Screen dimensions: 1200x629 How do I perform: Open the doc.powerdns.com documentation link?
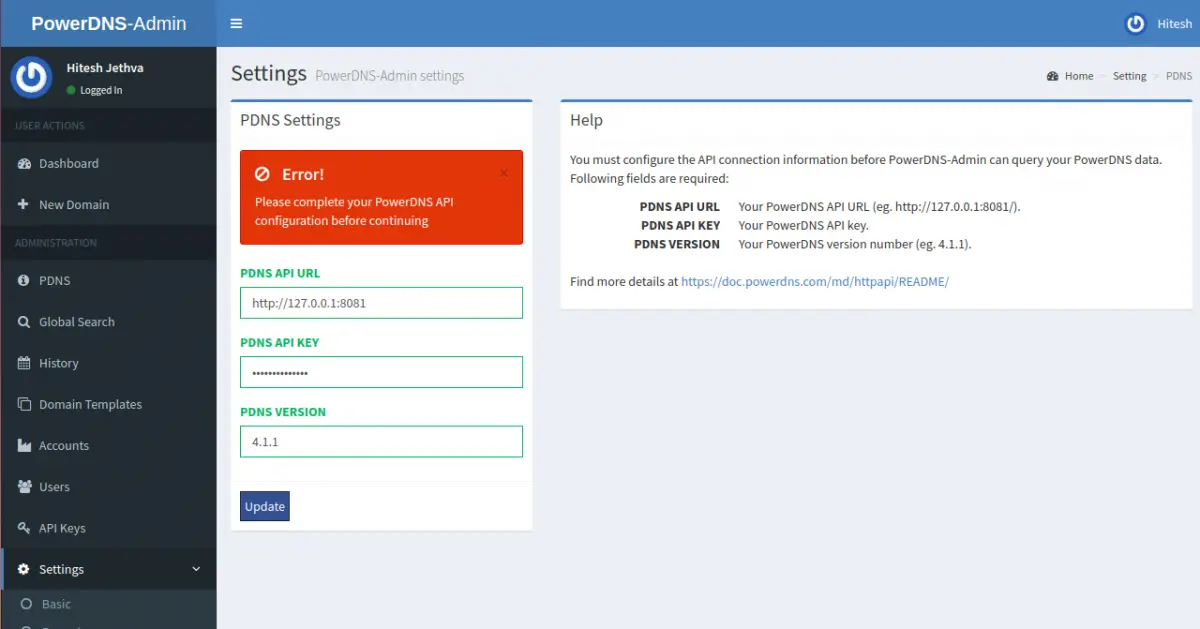pos(814,281)
